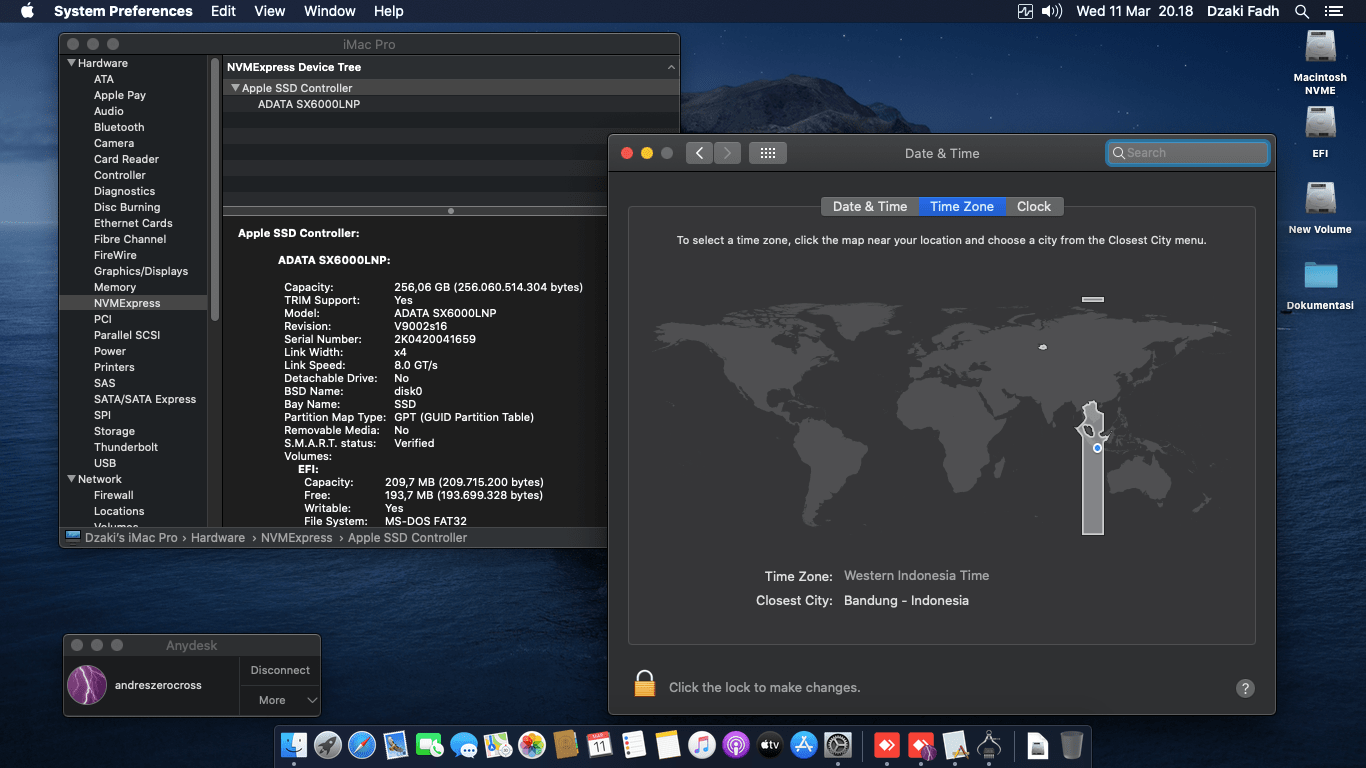1366x768 pixels.
Task: Launch Podcasts from the dock
Action: 735,745
